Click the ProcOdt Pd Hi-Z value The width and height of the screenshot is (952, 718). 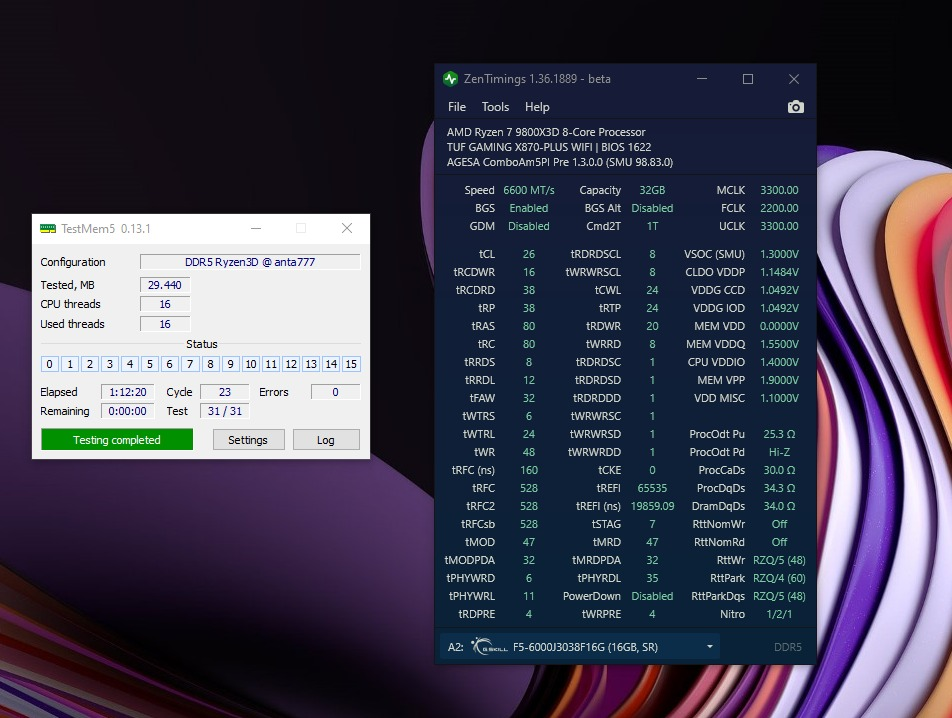pyautogui.click(x=779, y=452)
